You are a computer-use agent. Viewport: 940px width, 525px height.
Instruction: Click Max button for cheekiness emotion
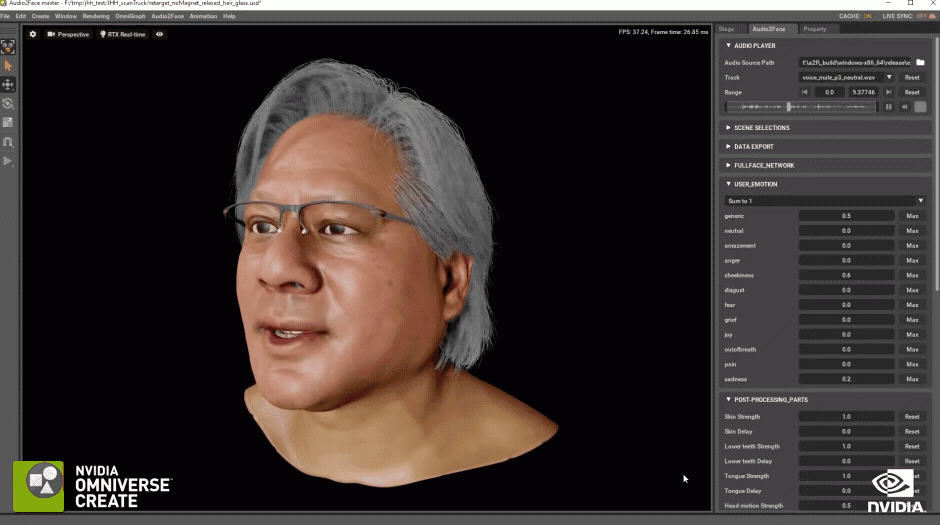pyautogui.click(x=912, y=275)
